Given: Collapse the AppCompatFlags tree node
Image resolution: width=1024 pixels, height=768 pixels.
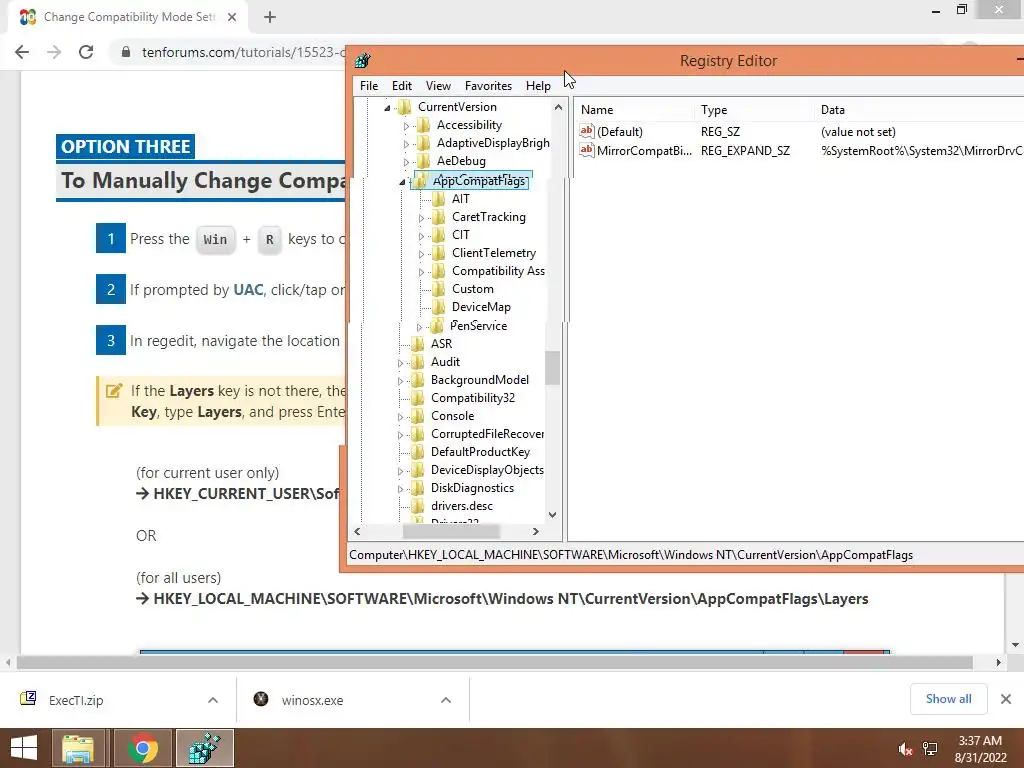Looking at the screenshot, I should point(402,182).
